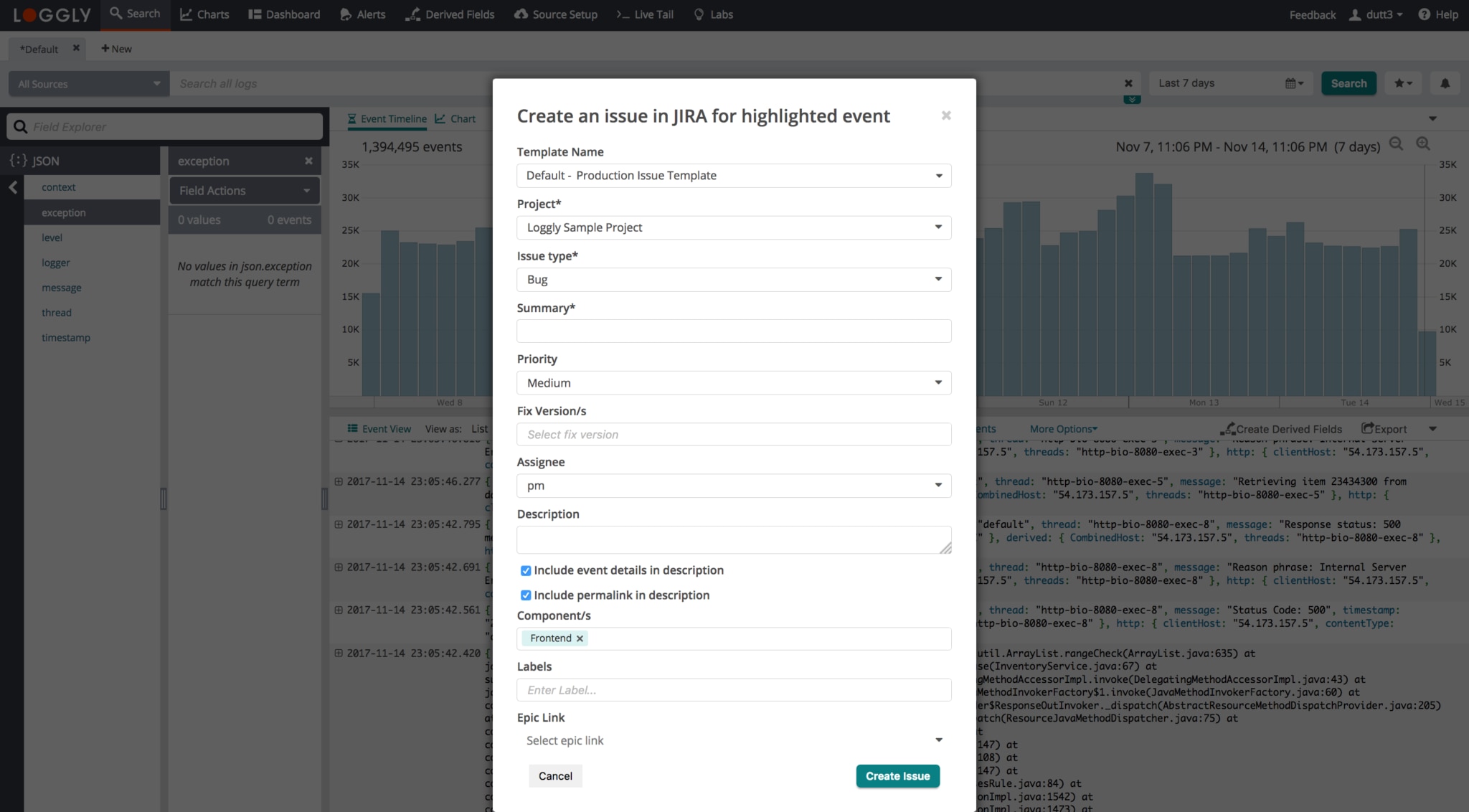The image size is (1469, 812).
Task: Uncheck Include event details in description
Action: pyautogui.click(x=526, y=570)
